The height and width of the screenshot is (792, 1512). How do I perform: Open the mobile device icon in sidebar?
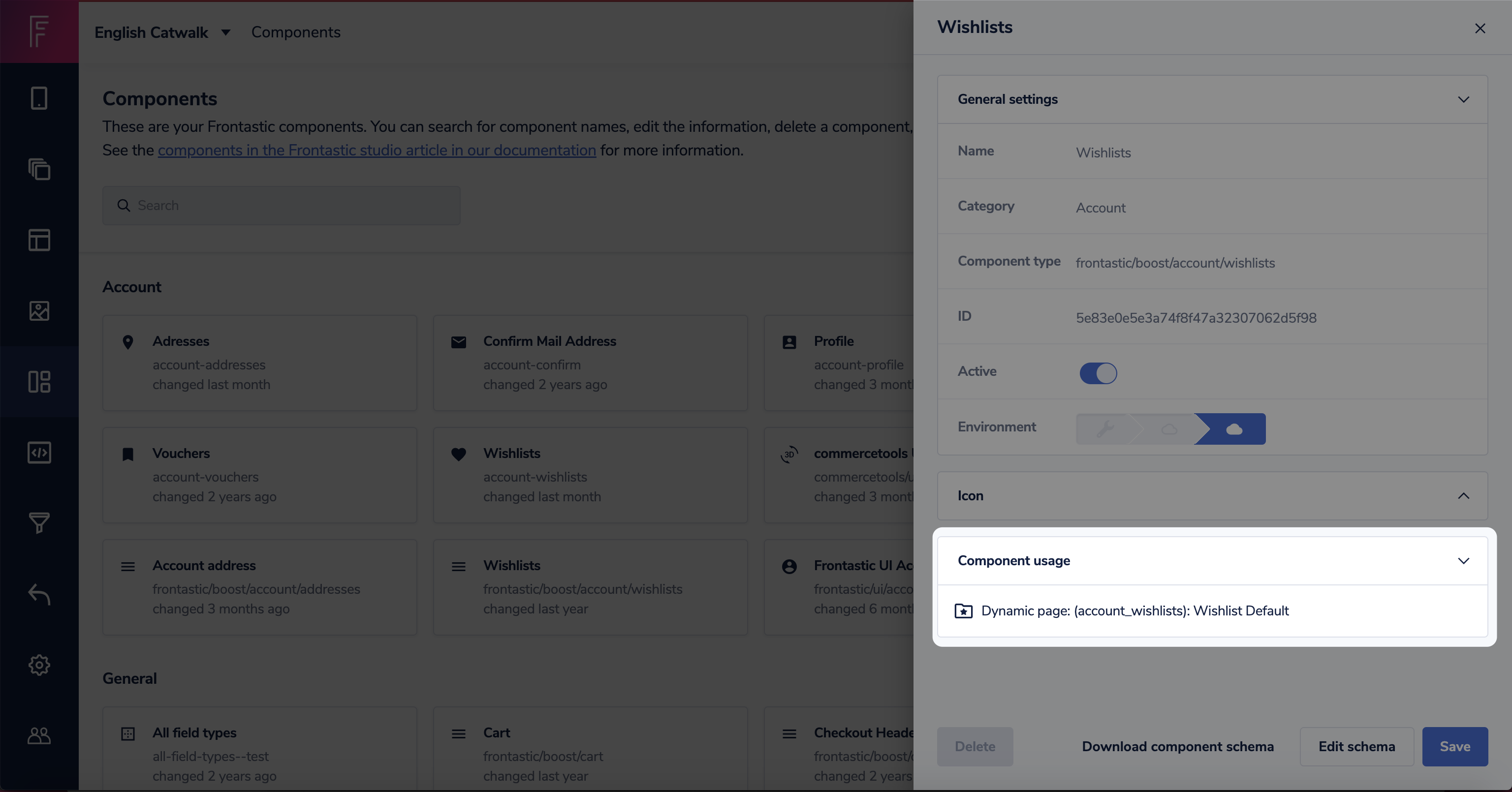(x=39, y=98)
